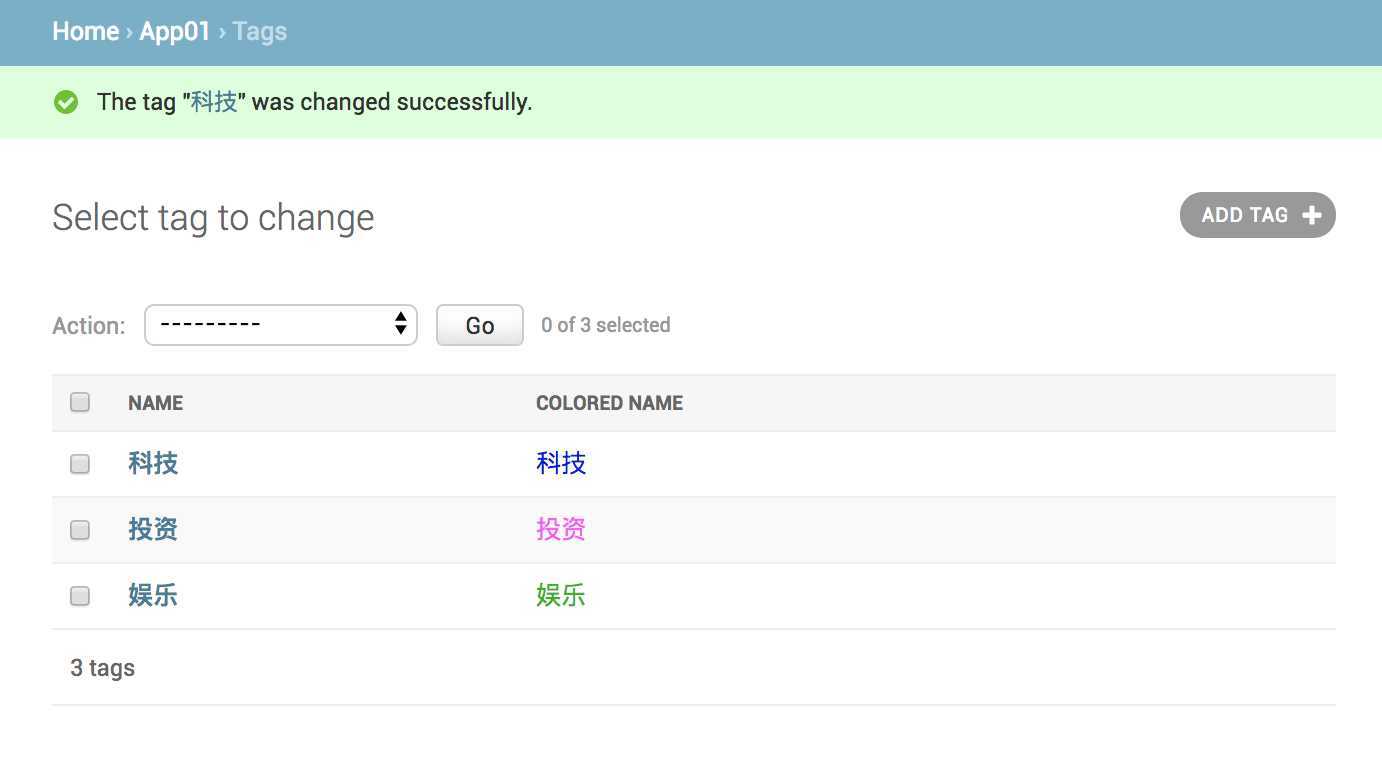
Task: Open the 科技 link in success message
Action: (214, 102)
